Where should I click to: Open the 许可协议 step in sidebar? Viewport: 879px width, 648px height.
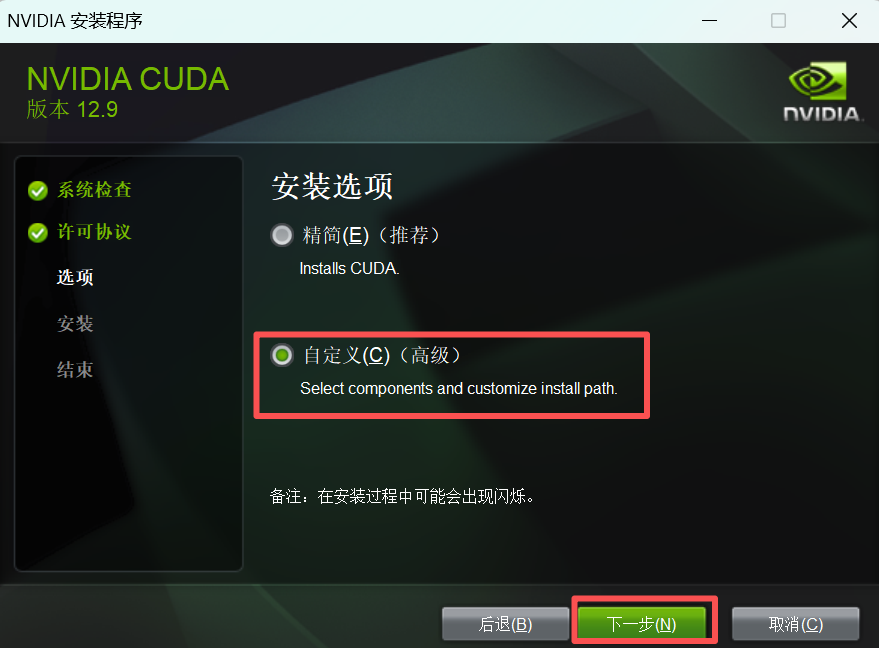click(x=95, y=232)
